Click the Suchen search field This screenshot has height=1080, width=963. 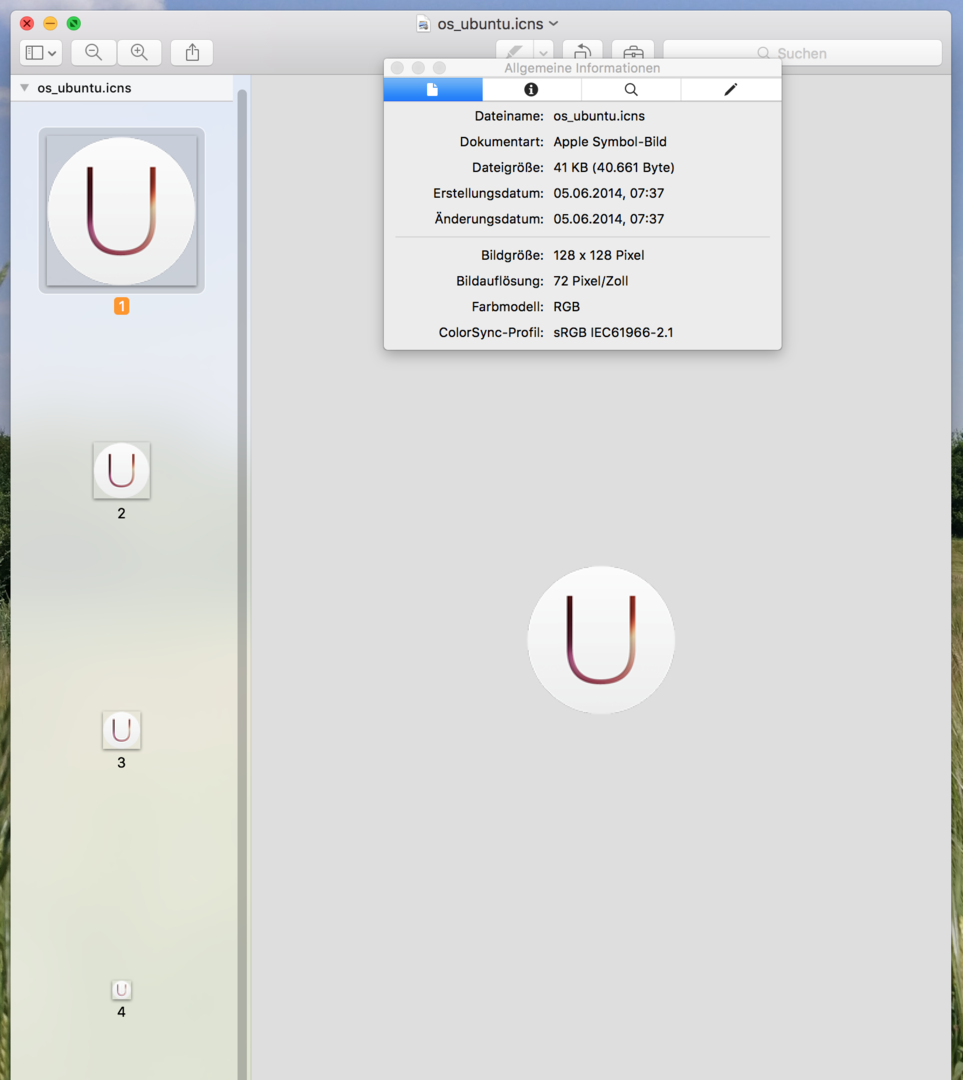click(802, 53)
